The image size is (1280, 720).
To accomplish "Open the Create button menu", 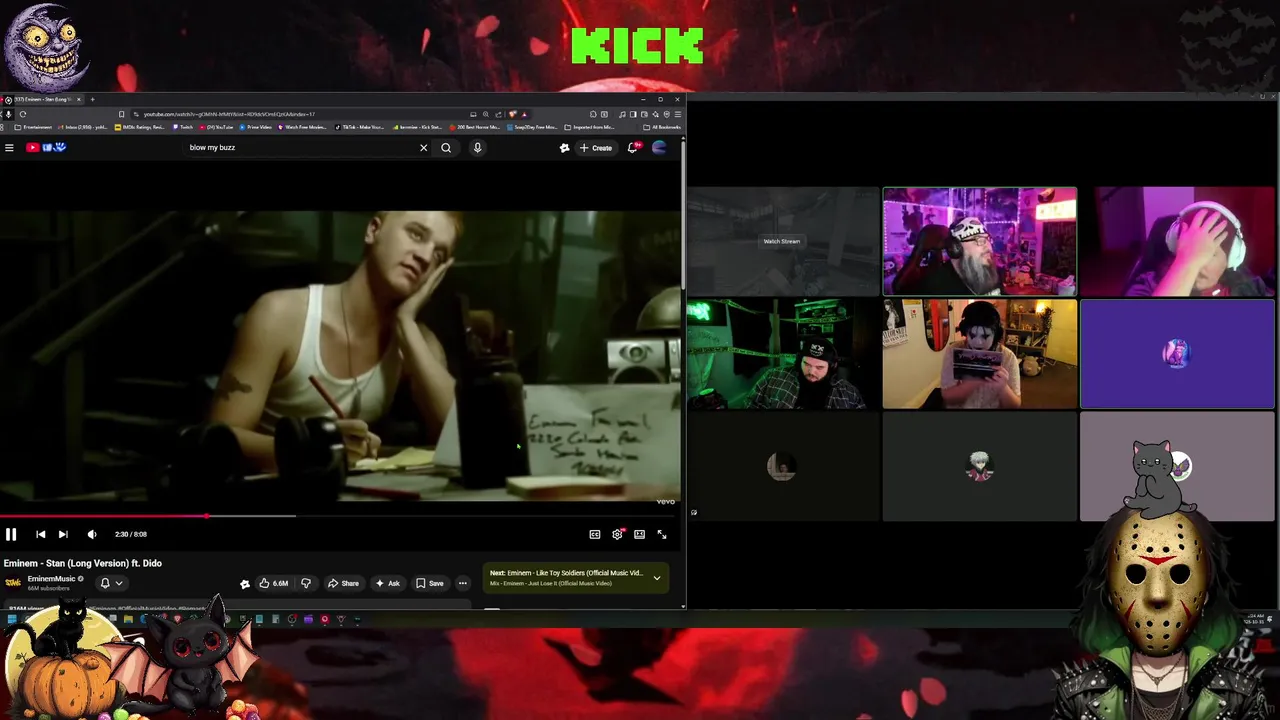I will [596, 148].
